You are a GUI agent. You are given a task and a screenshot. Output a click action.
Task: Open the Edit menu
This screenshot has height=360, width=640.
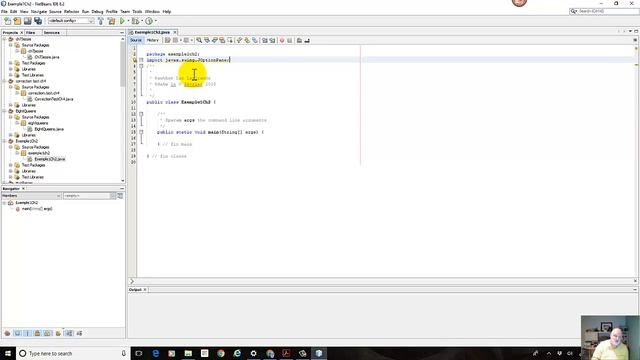click(x=13, y=11)
